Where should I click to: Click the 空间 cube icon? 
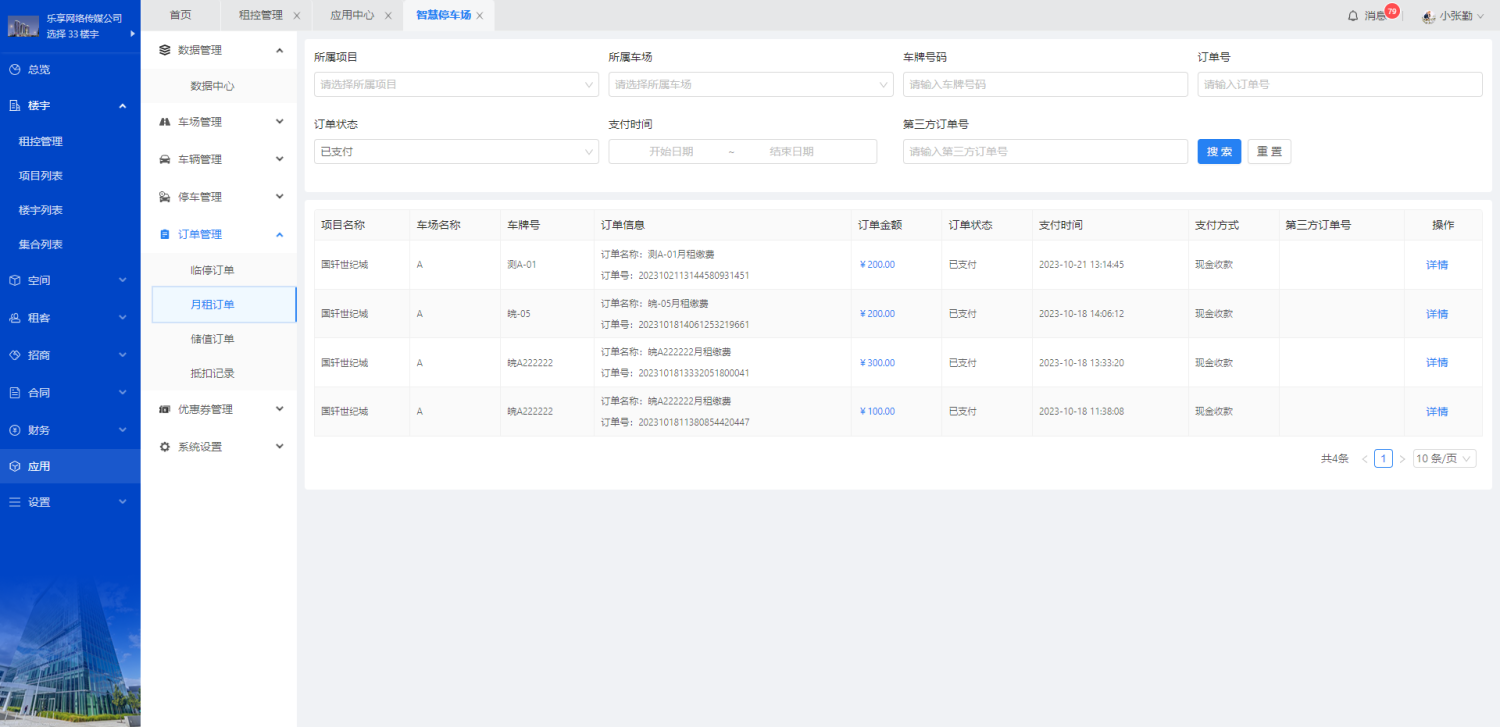(15, 281)
